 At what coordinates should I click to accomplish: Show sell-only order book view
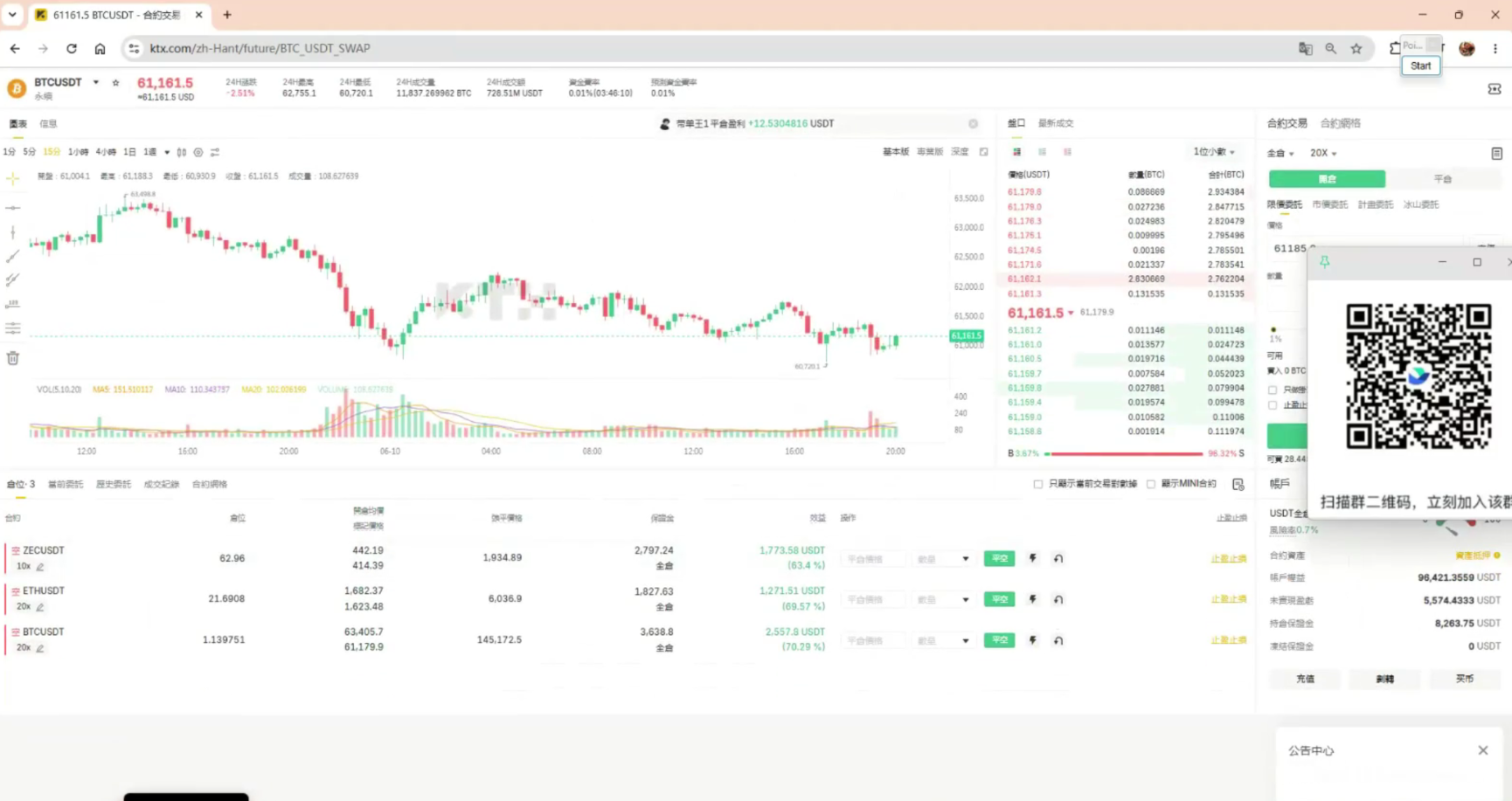(x=1067, y=152)
